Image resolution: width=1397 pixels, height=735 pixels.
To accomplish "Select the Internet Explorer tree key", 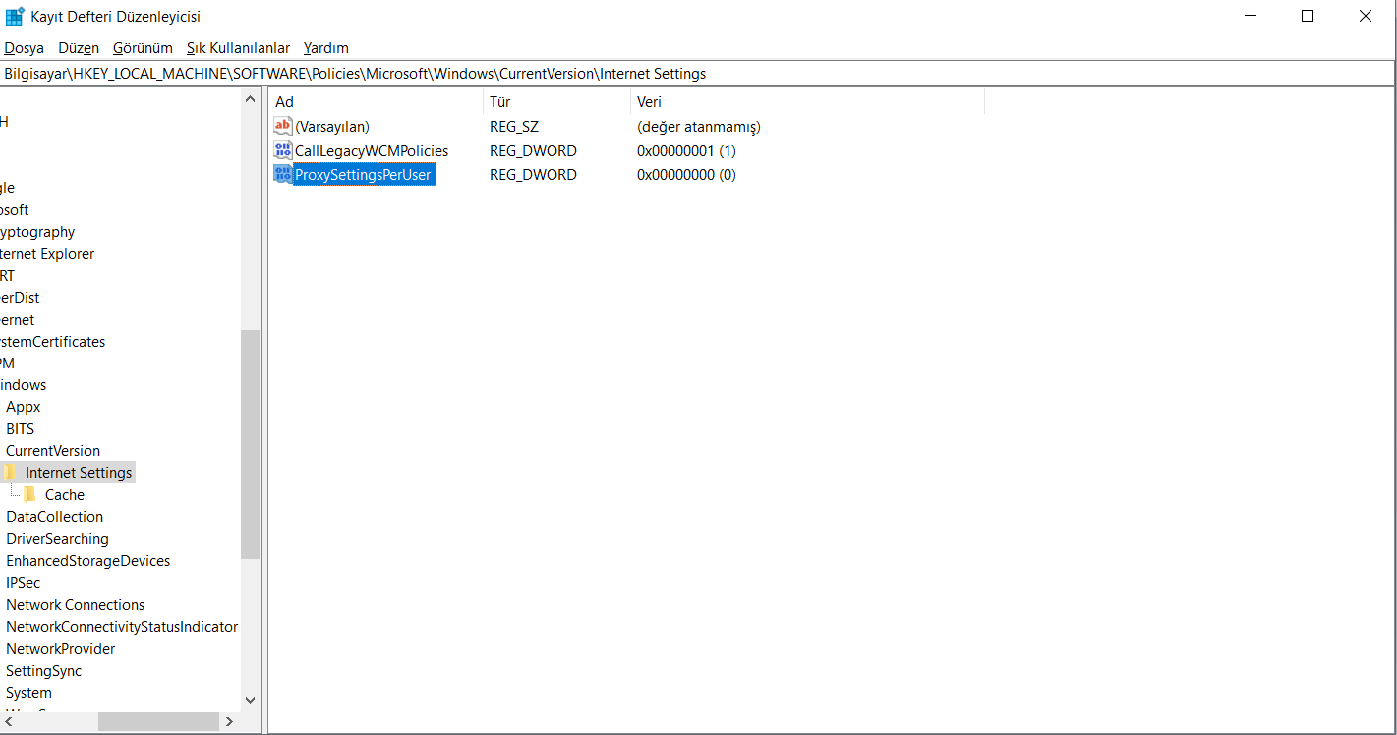I will [x=47, y=254].
